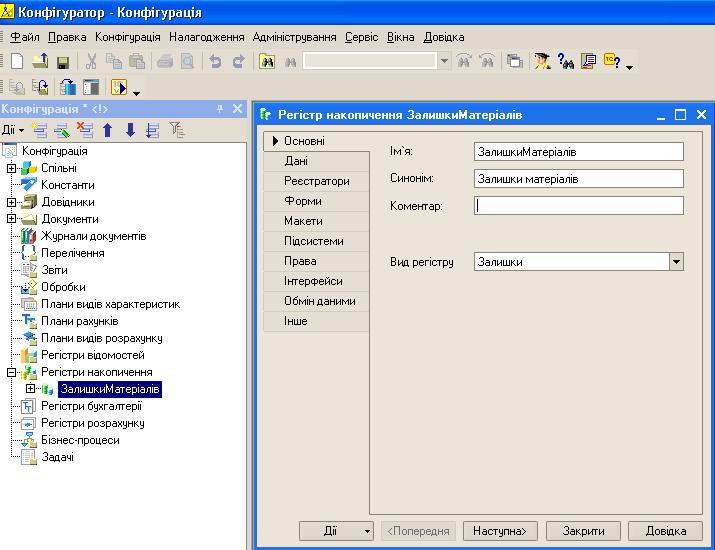Click the delete item red X icon
This screenshot has width=715, height=550.
coord(84,130)
